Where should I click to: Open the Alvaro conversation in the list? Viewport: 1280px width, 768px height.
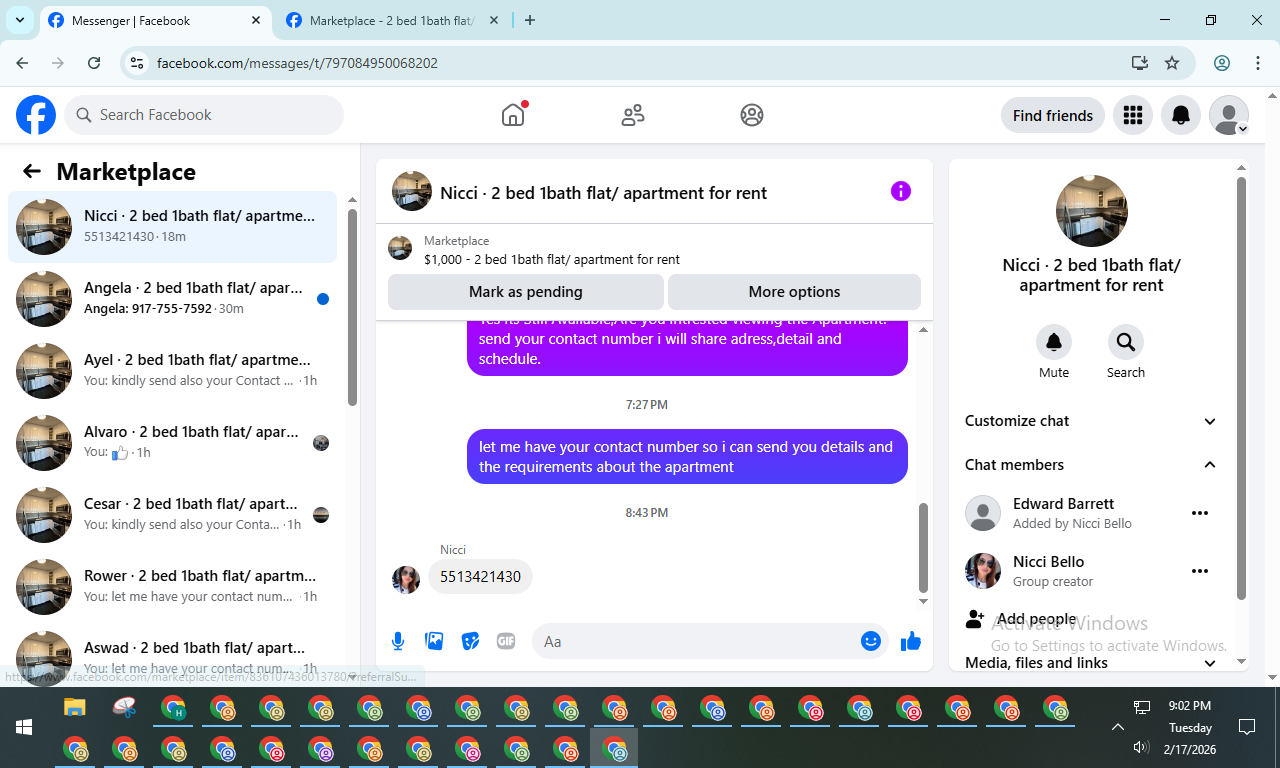[x=173, y=443]
